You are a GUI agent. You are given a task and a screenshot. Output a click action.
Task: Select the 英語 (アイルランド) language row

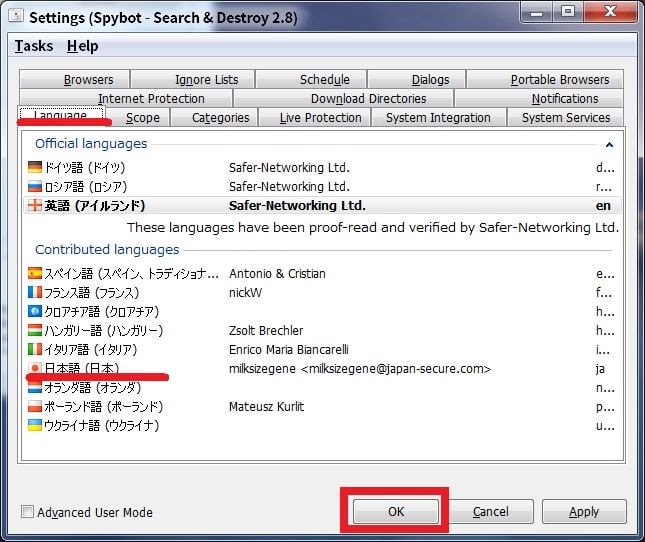coord(322,205)
